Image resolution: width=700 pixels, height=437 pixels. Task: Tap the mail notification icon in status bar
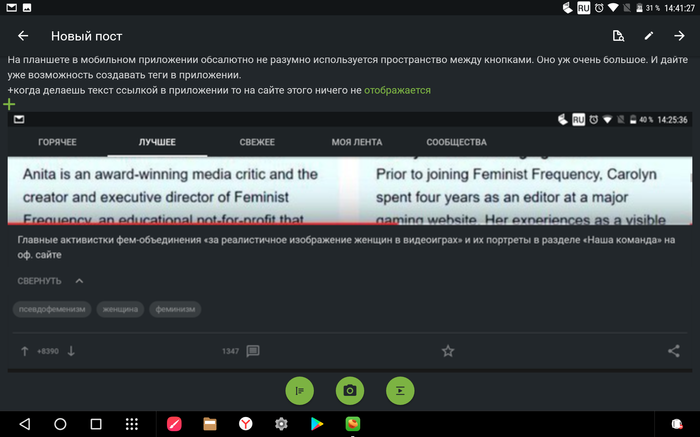tap(12, 8)
